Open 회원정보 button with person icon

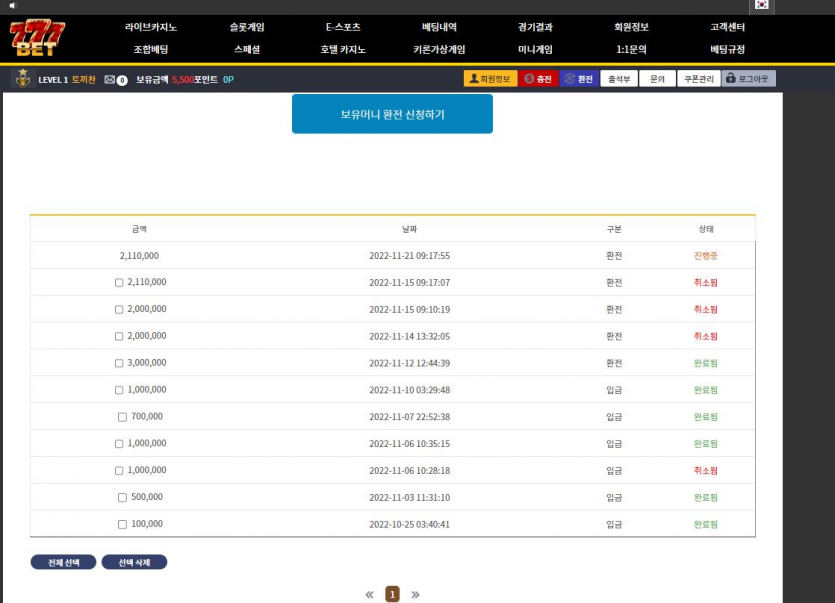tap(490, 79)
